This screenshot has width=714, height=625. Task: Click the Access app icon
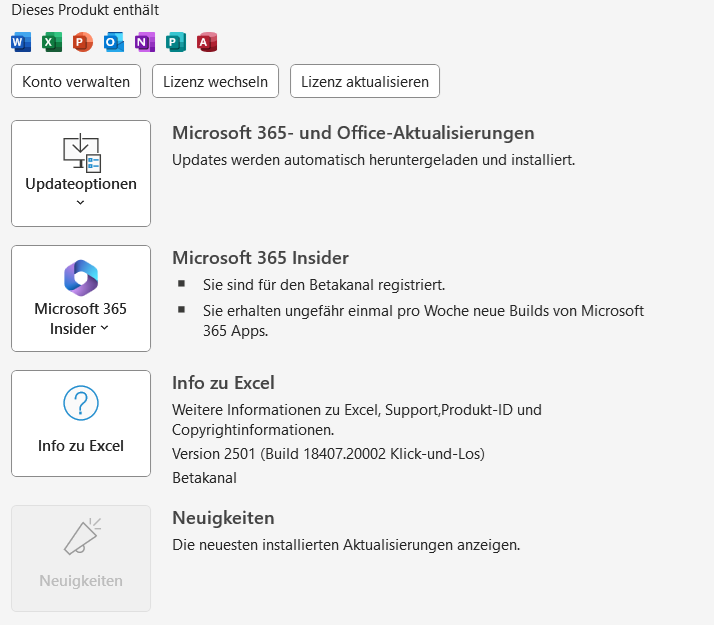pyautogui.click(x=207, y=42)
